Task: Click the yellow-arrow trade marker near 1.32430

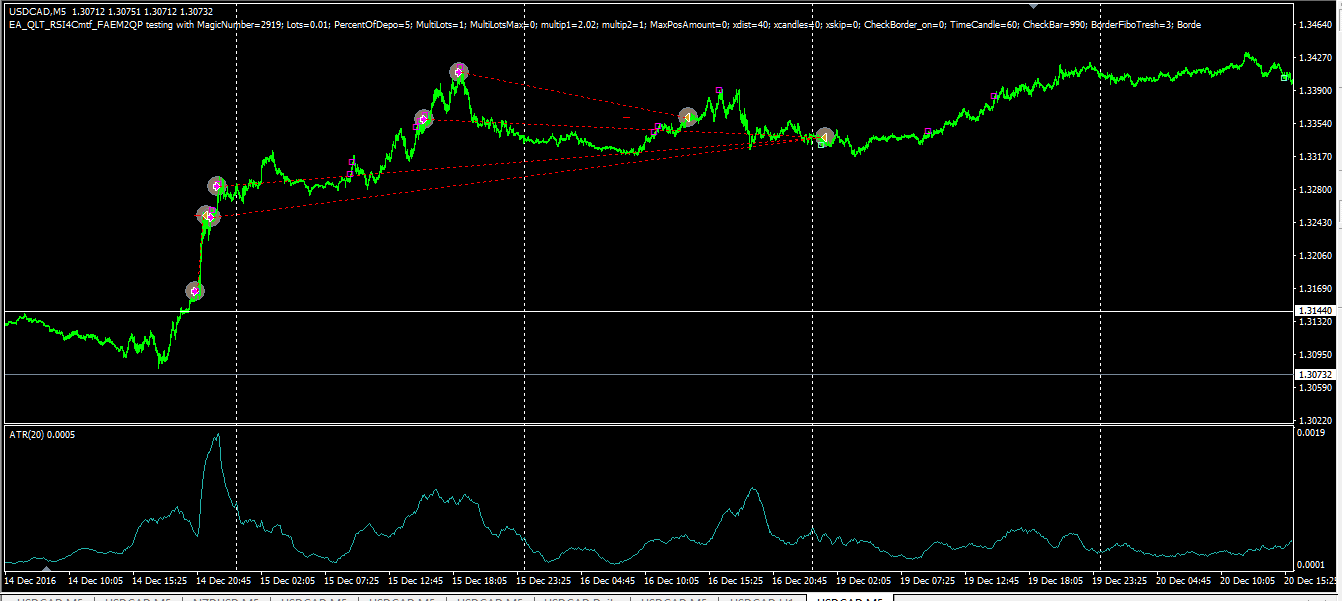Action: tap(207, 215)
